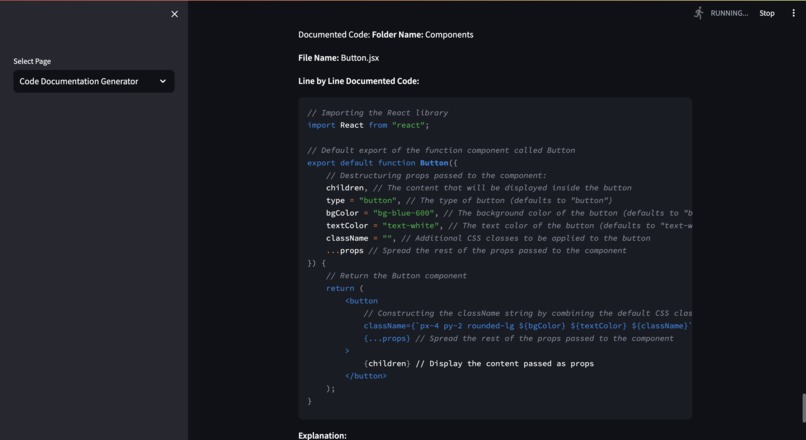806x440 pixels.
Task: Click '// Constructing the className string' comment
Action: 528,313
